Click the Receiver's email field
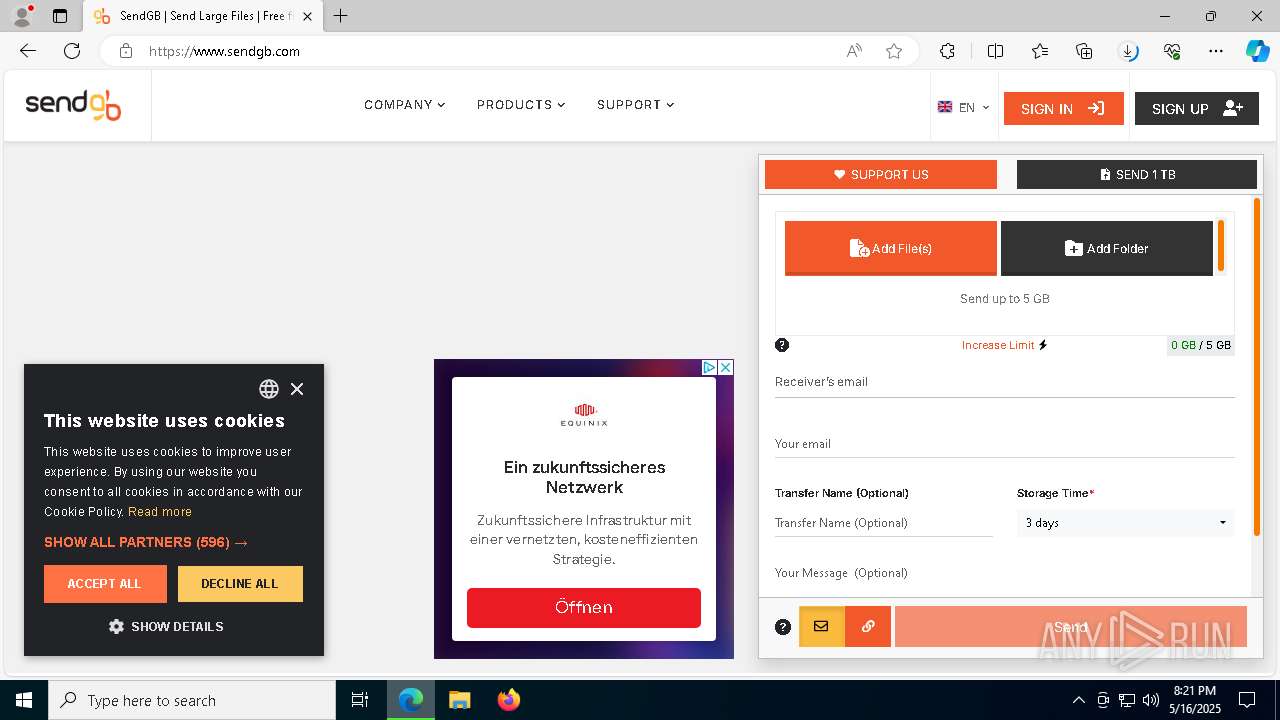 click(1005, 382)
